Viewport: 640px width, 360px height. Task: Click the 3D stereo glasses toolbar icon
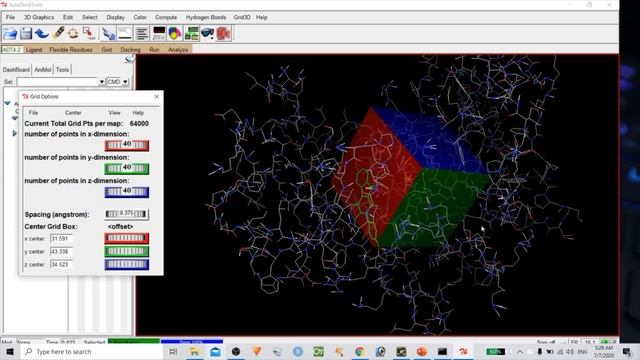(208, 33)
